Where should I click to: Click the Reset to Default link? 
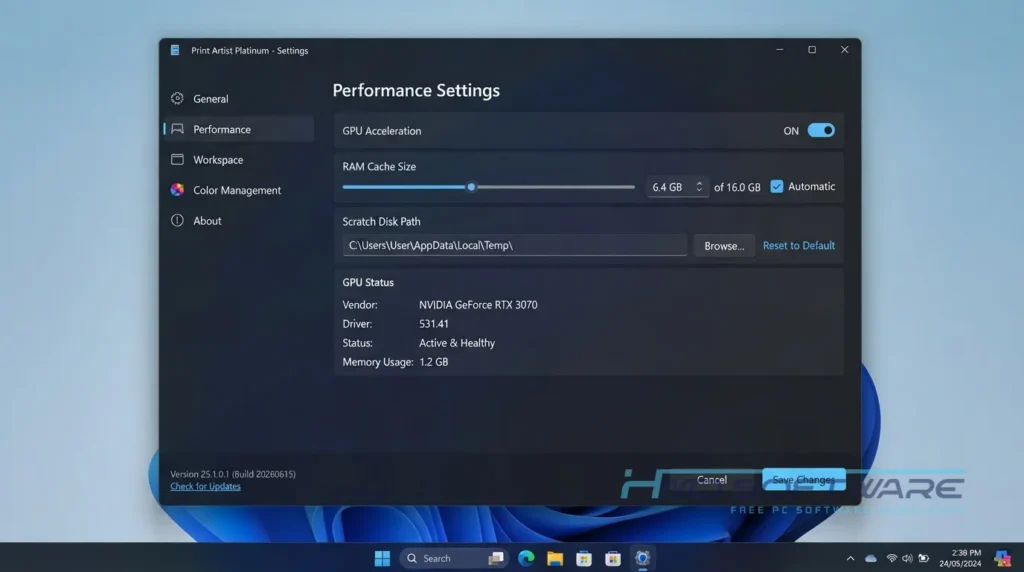coord(799,246)
